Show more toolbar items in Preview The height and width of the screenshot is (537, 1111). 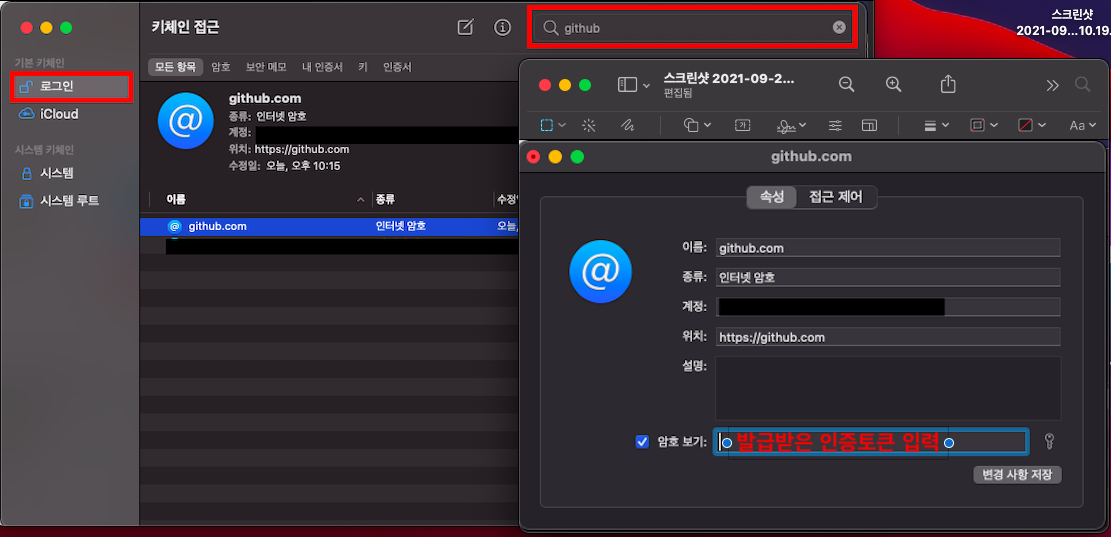pos(1052,85)
